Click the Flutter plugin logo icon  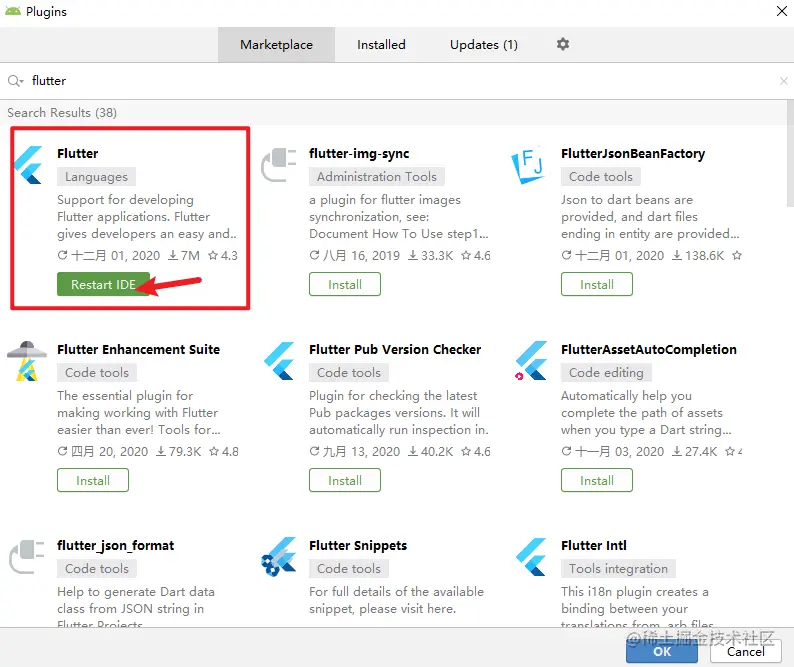(28, 165)
